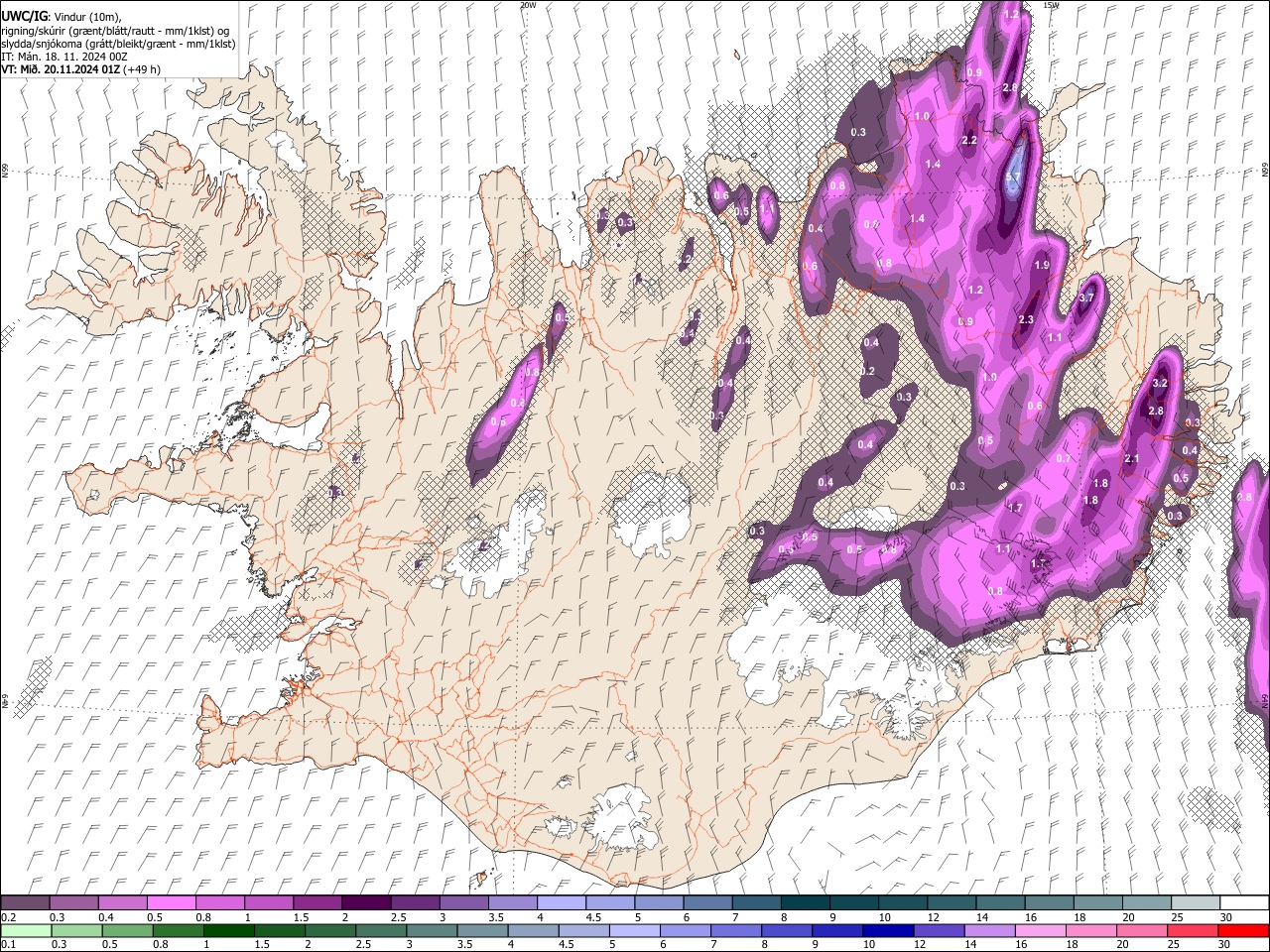The image size is (1270, 952).
Task: Click the 1.9 precipitation value on the map
Action: coord(1042,266)
